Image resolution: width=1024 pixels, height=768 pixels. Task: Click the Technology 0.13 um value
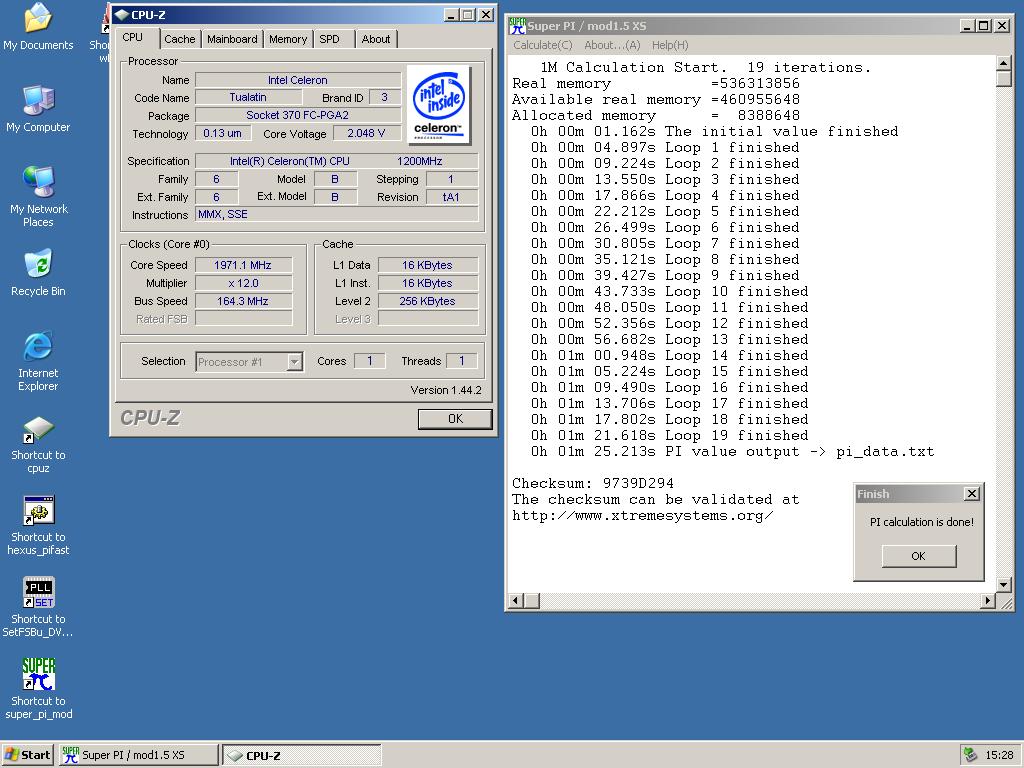pos(223,133)
